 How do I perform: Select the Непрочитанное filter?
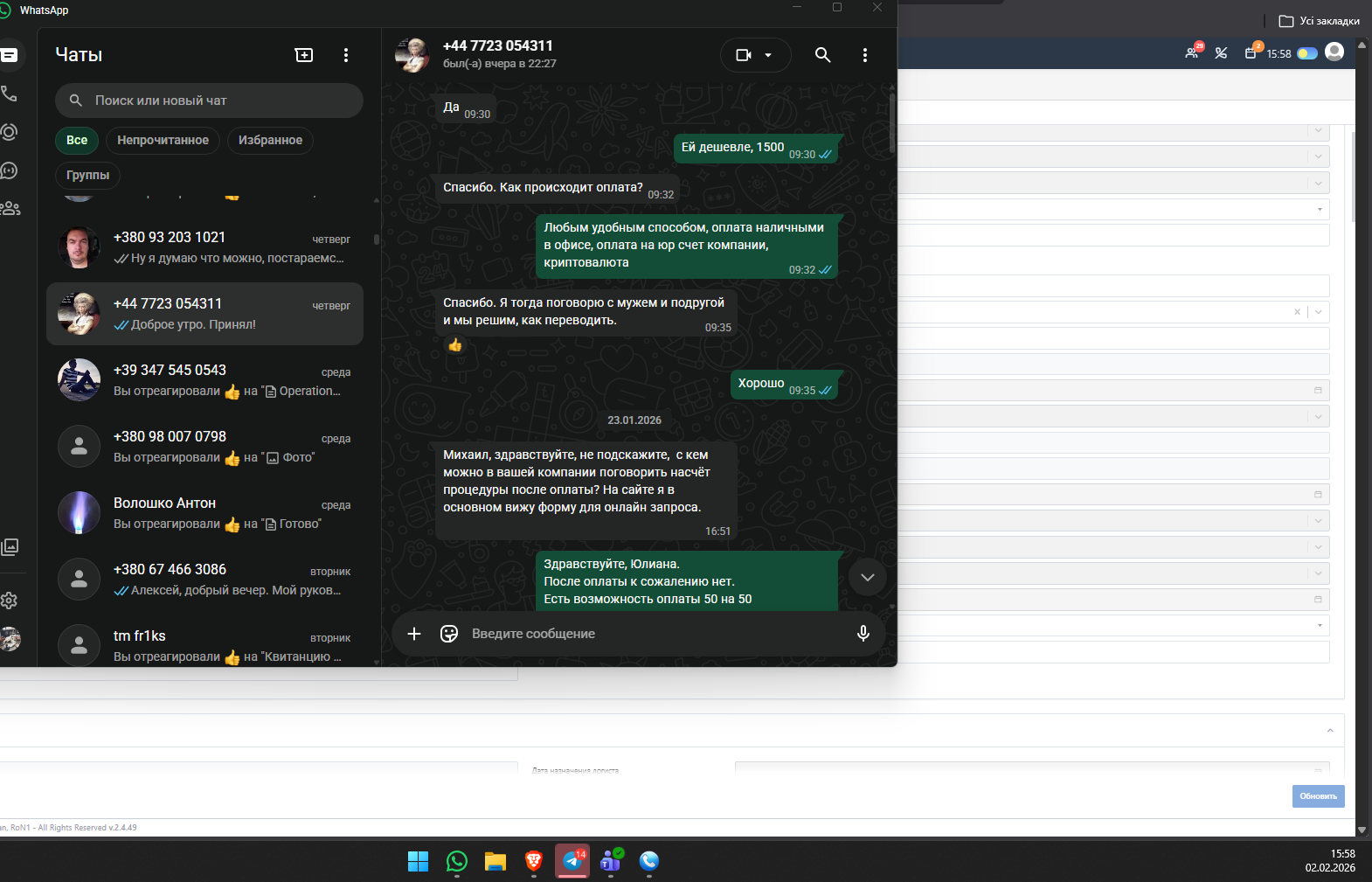pos(163,140)
